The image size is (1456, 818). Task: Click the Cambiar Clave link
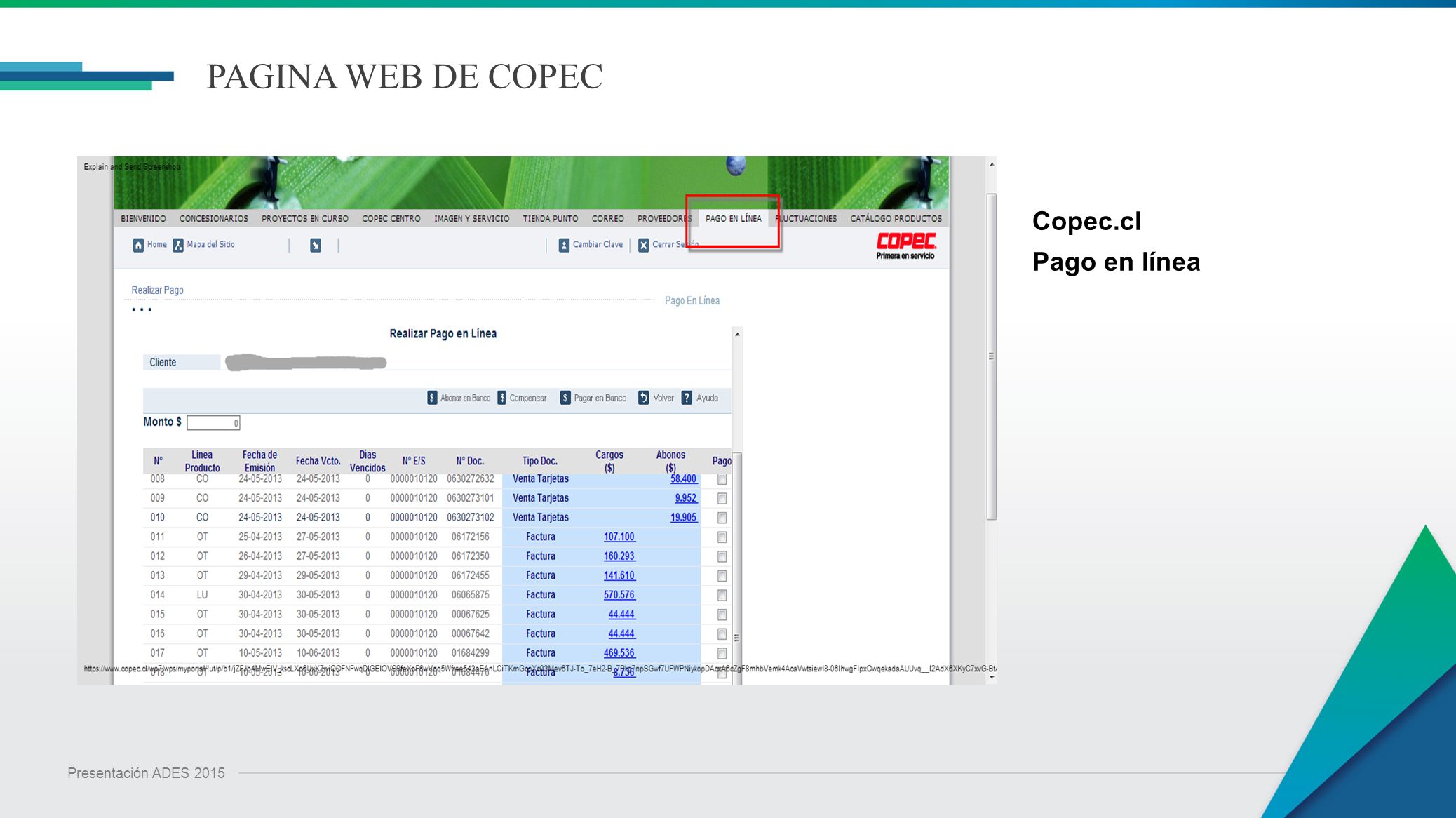(x=598, y=245)
